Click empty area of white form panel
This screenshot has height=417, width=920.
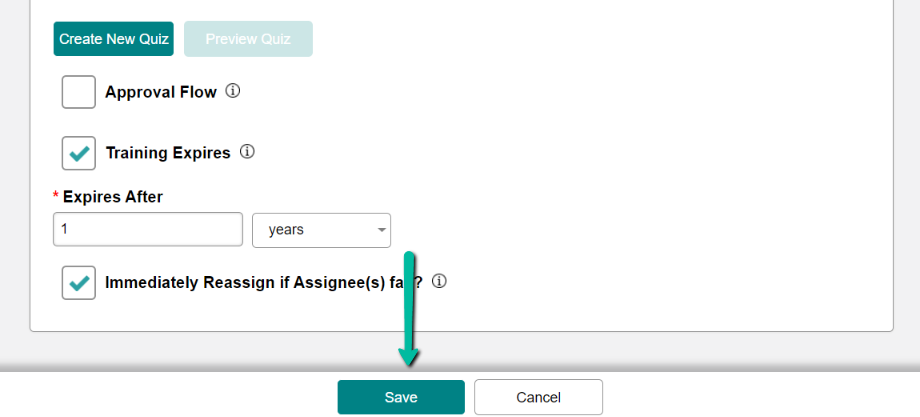645,176
